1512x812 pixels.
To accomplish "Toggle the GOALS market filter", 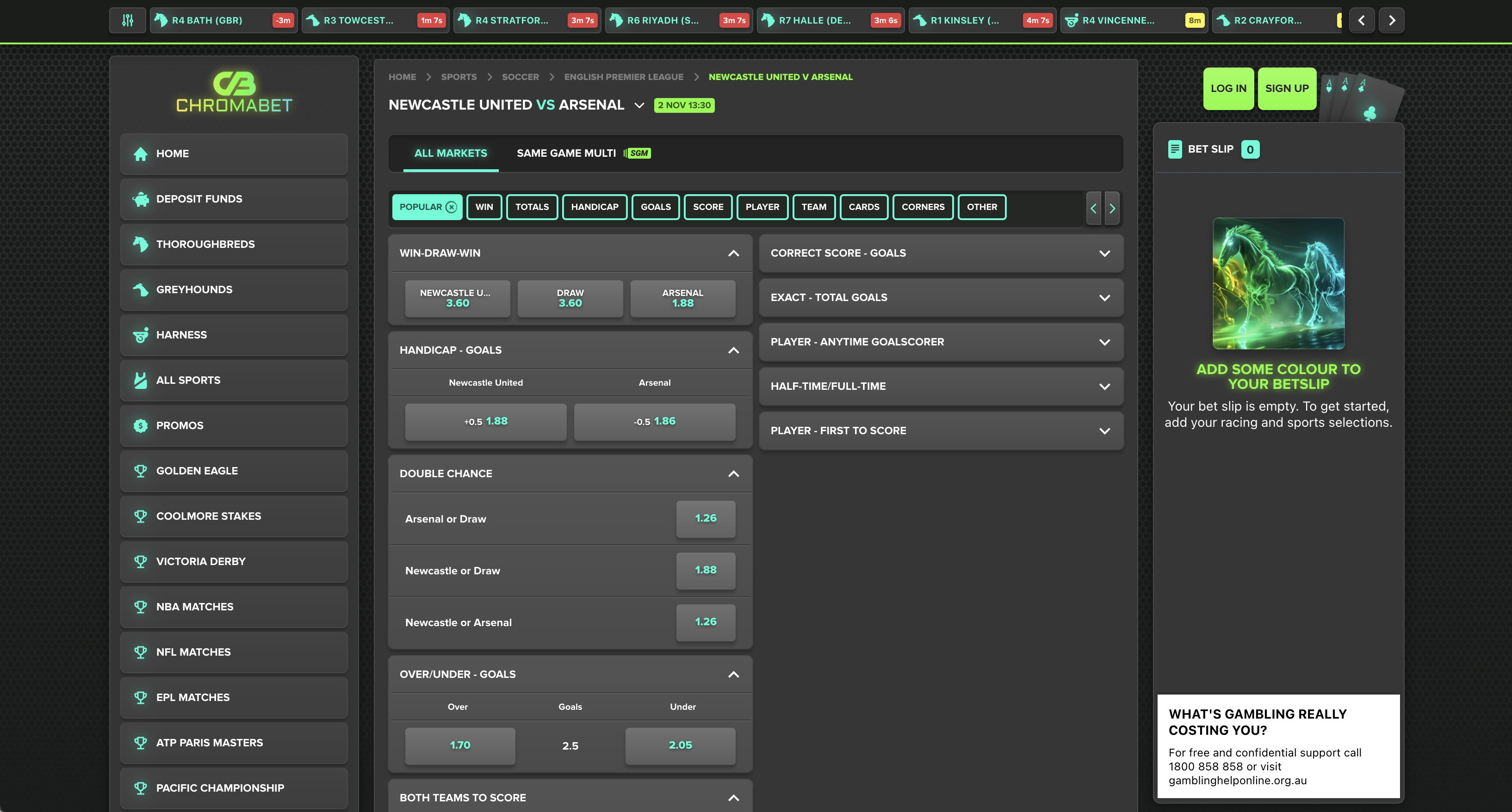I will pos(656,207).
